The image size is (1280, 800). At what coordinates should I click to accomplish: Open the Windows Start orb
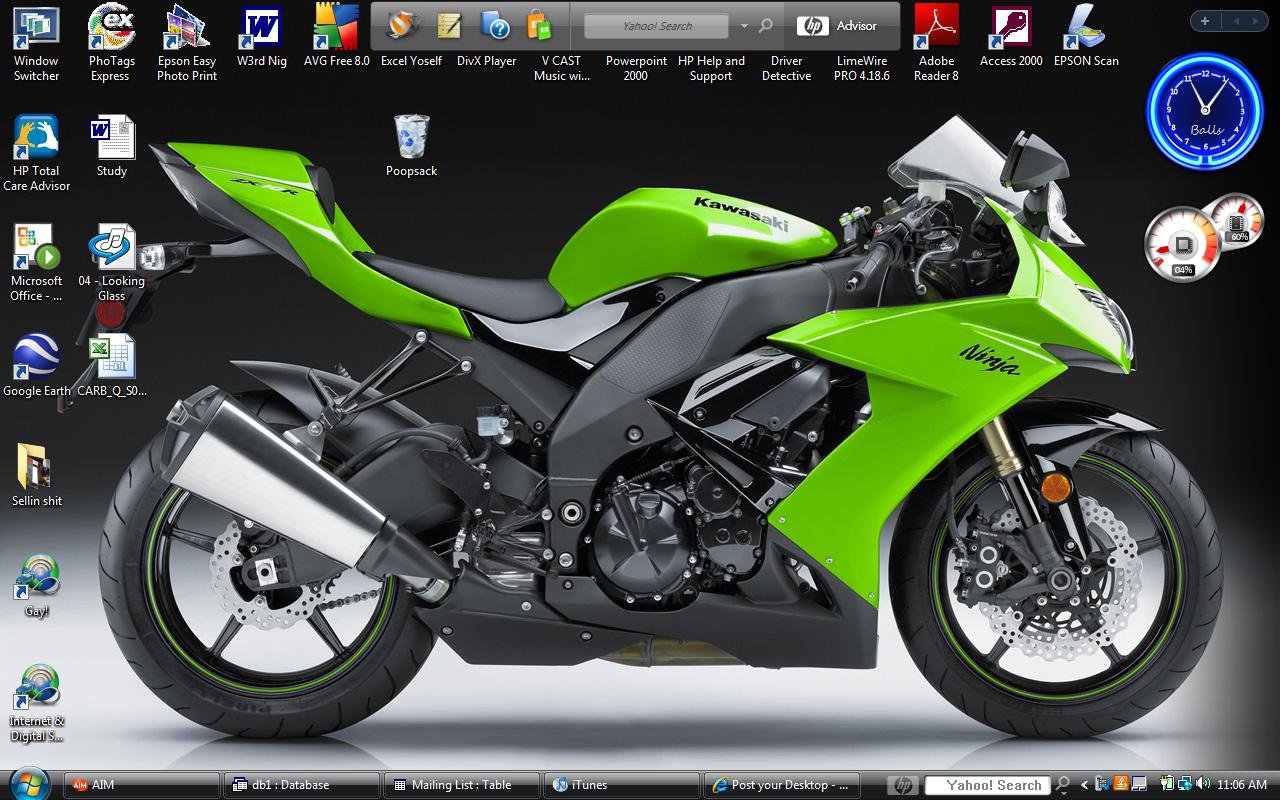pos(29,782)
